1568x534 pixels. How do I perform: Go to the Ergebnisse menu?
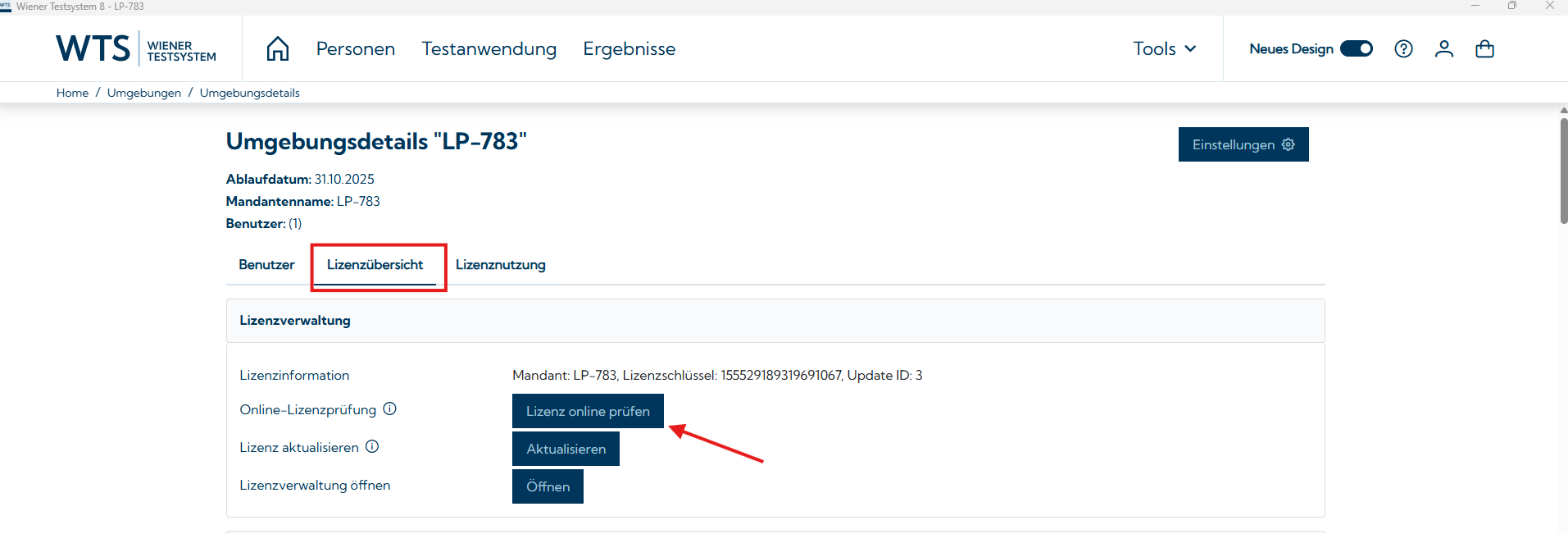pos(629,49)
